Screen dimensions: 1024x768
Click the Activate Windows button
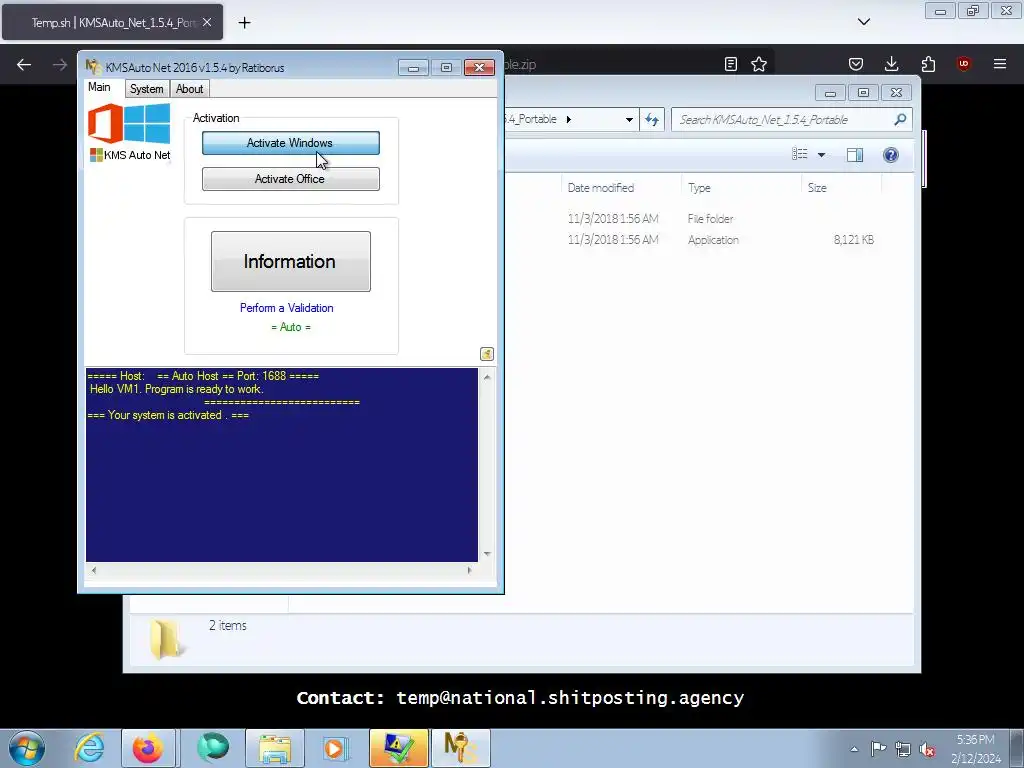(x=291, y=143)
